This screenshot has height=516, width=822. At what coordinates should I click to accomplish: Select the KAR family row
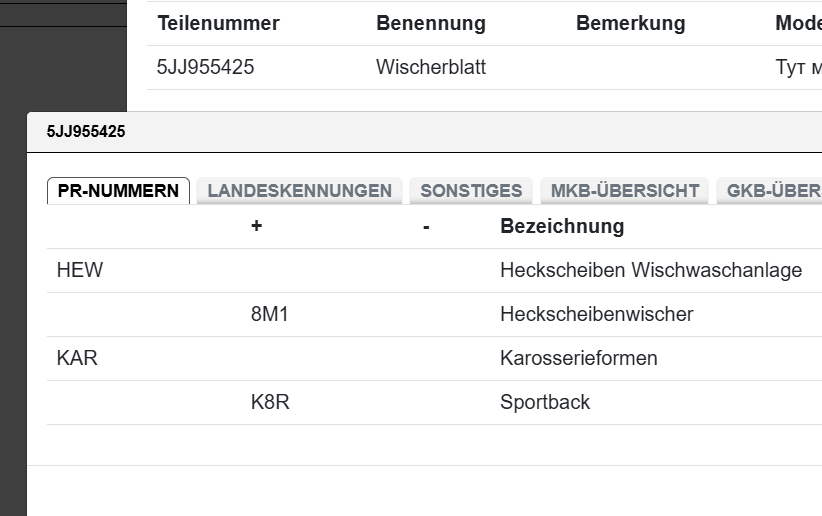pyautogui.click(x=77, y=358)
